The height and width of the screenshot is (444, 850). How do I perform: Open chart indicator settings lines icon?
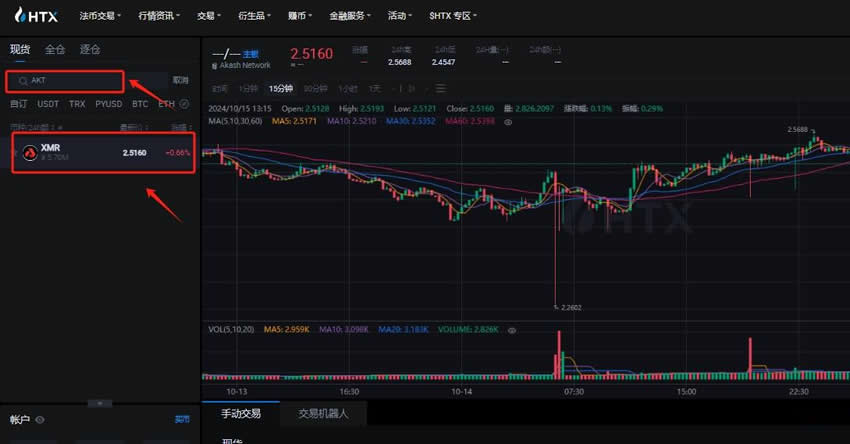click(441, 88)
